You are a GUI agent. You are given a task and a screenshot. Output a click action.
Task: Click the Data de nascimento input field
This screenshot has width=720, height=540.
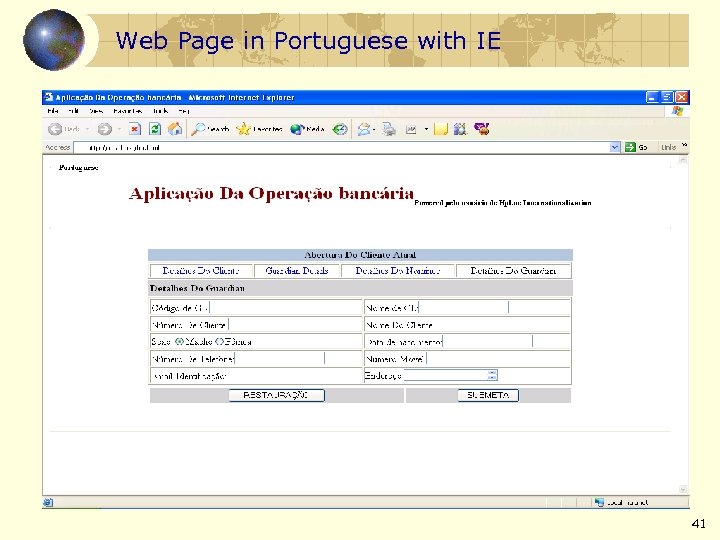pyautogui.click(x=487, y=342)
